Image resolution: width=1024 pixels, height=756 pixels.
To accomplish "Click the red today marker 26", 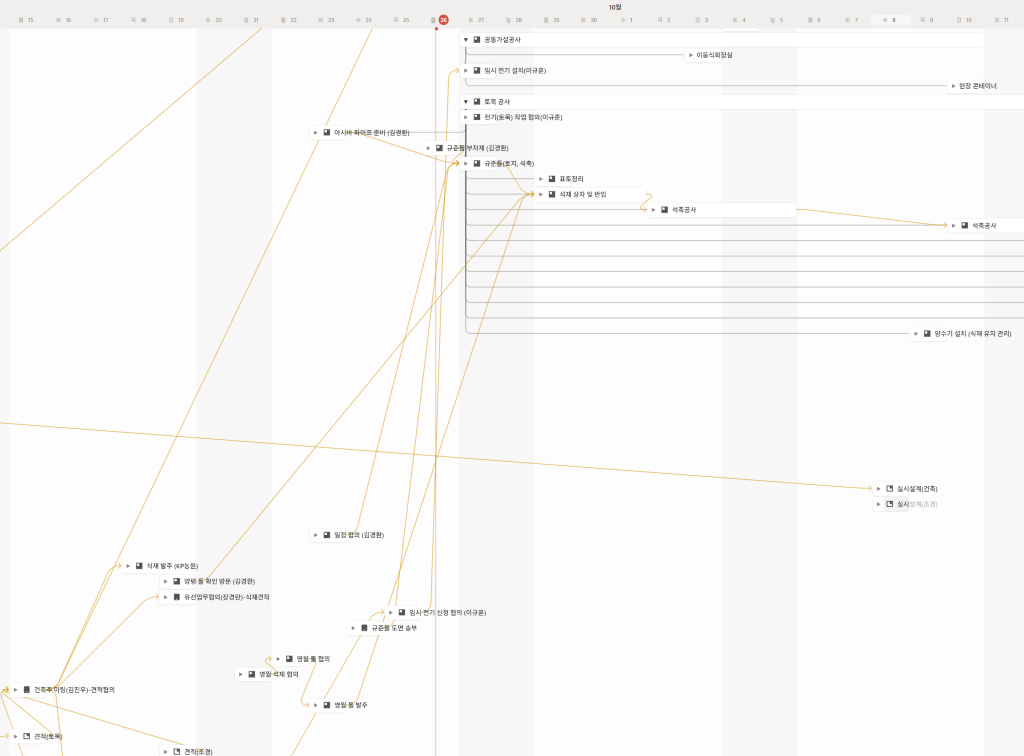I will click(x=443, y=19).
